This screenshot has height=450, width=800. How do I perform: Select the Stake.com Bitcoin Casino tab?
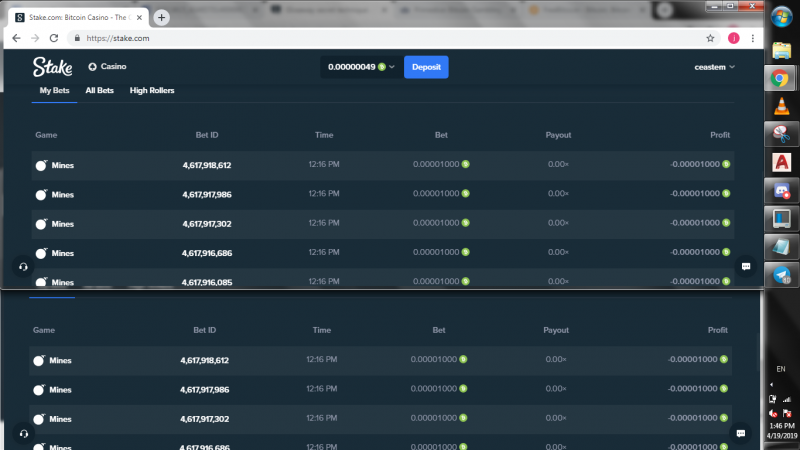pyautogui.click(x=79, y=17)
